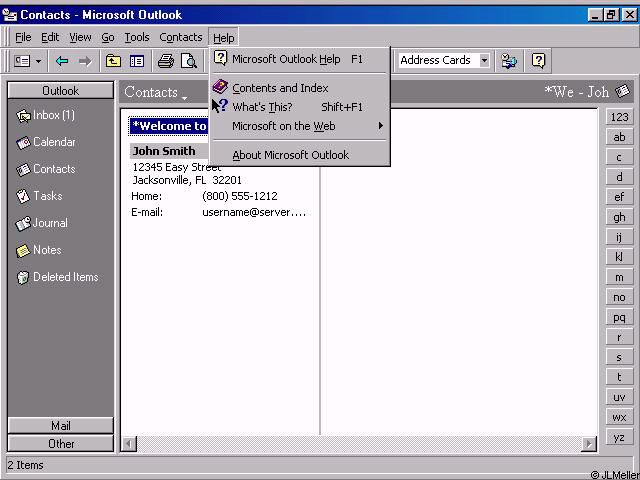Screen dimensions: 640x480
Task: Open the New Contact dropdown arrow
Action: pyautogui.click(x=38, y=62)
